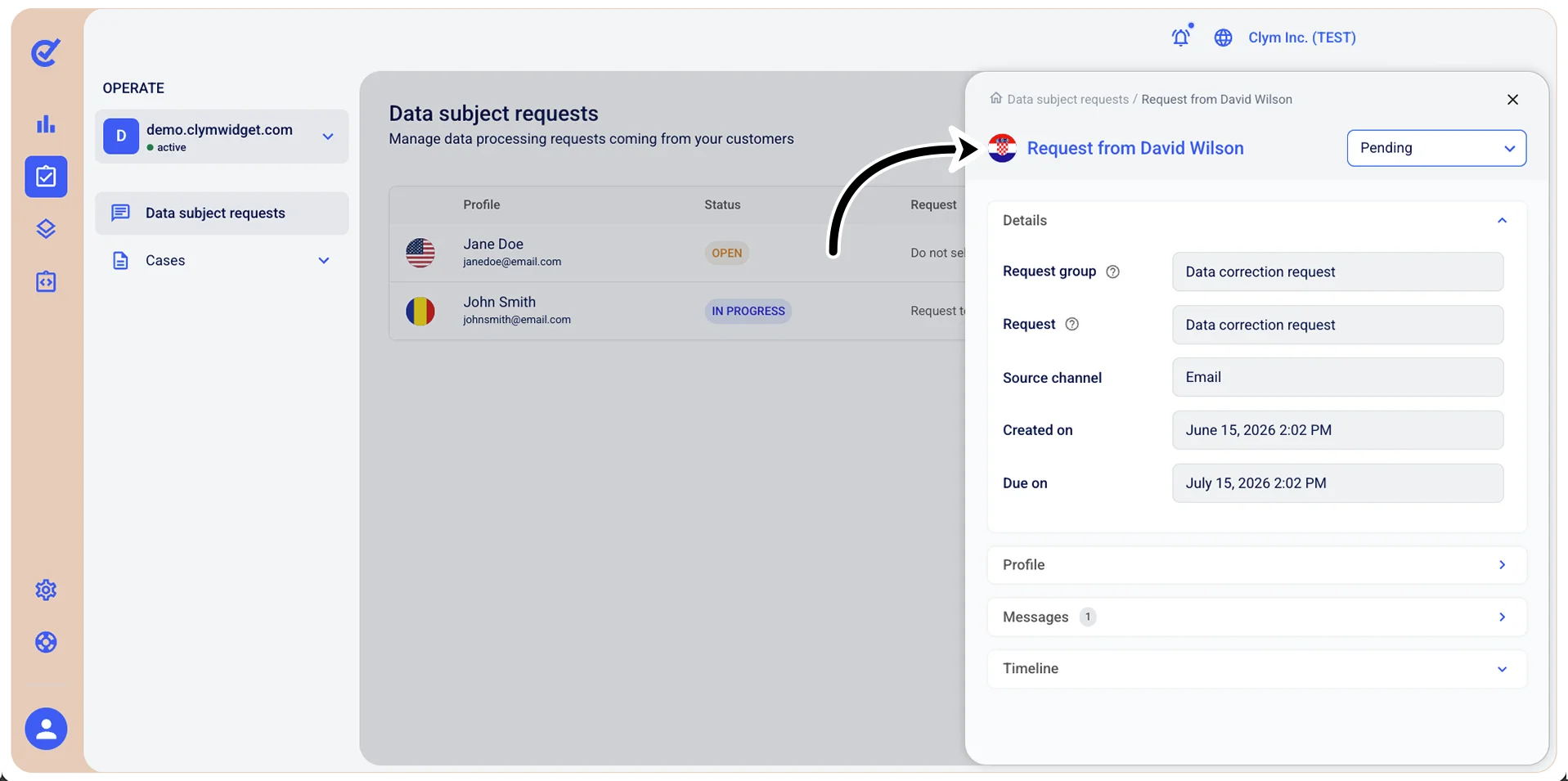Expand the Cases menu chevron

324,260
